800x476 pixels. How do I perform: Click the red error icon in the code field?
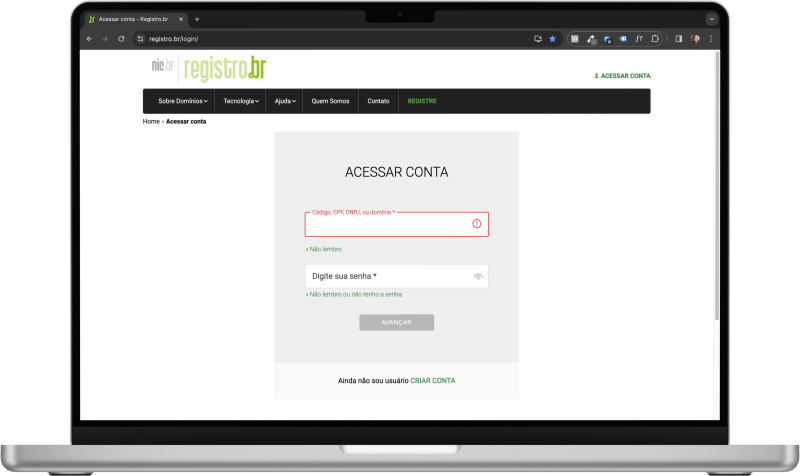477,224
